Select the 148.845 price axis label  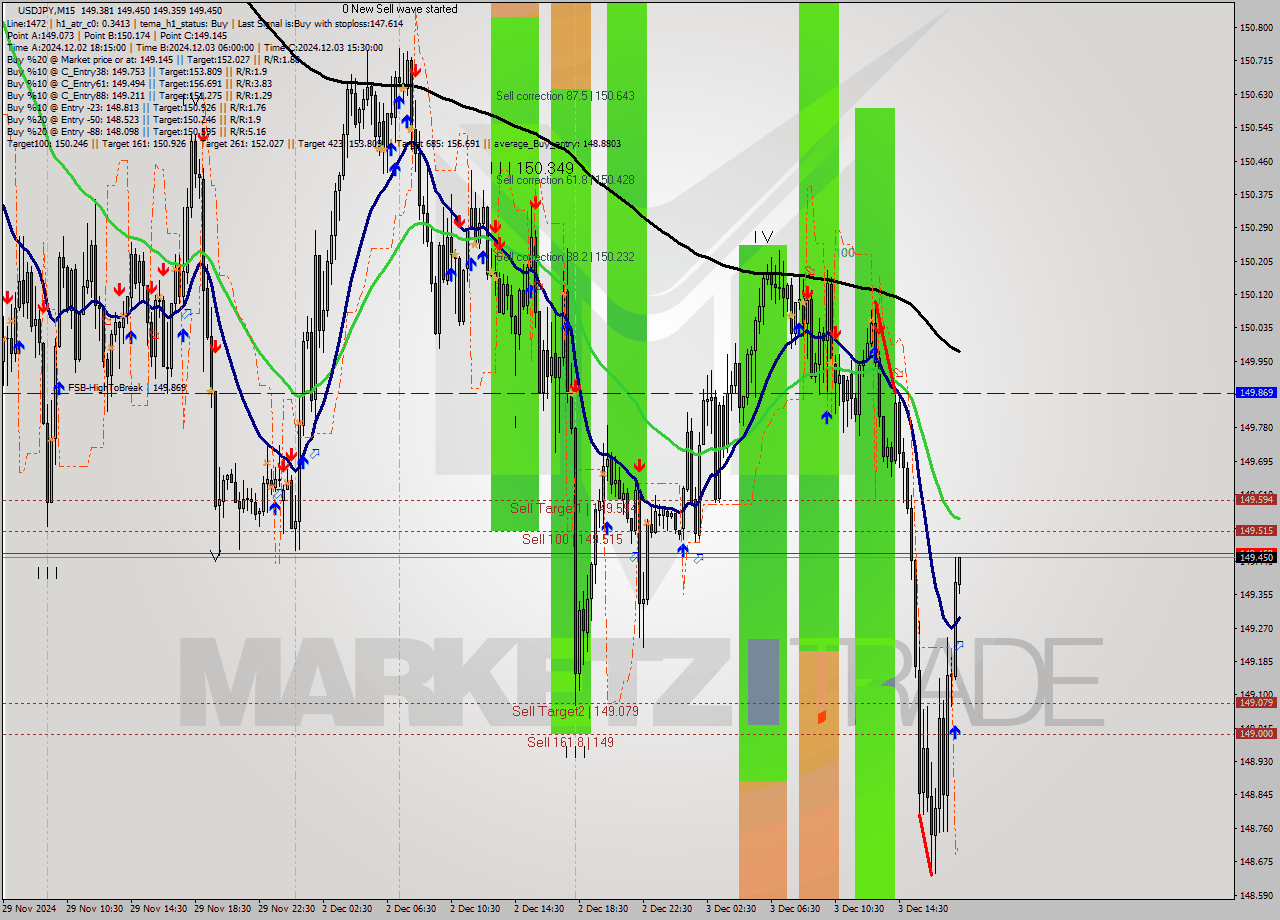[x=1256, y=795]
